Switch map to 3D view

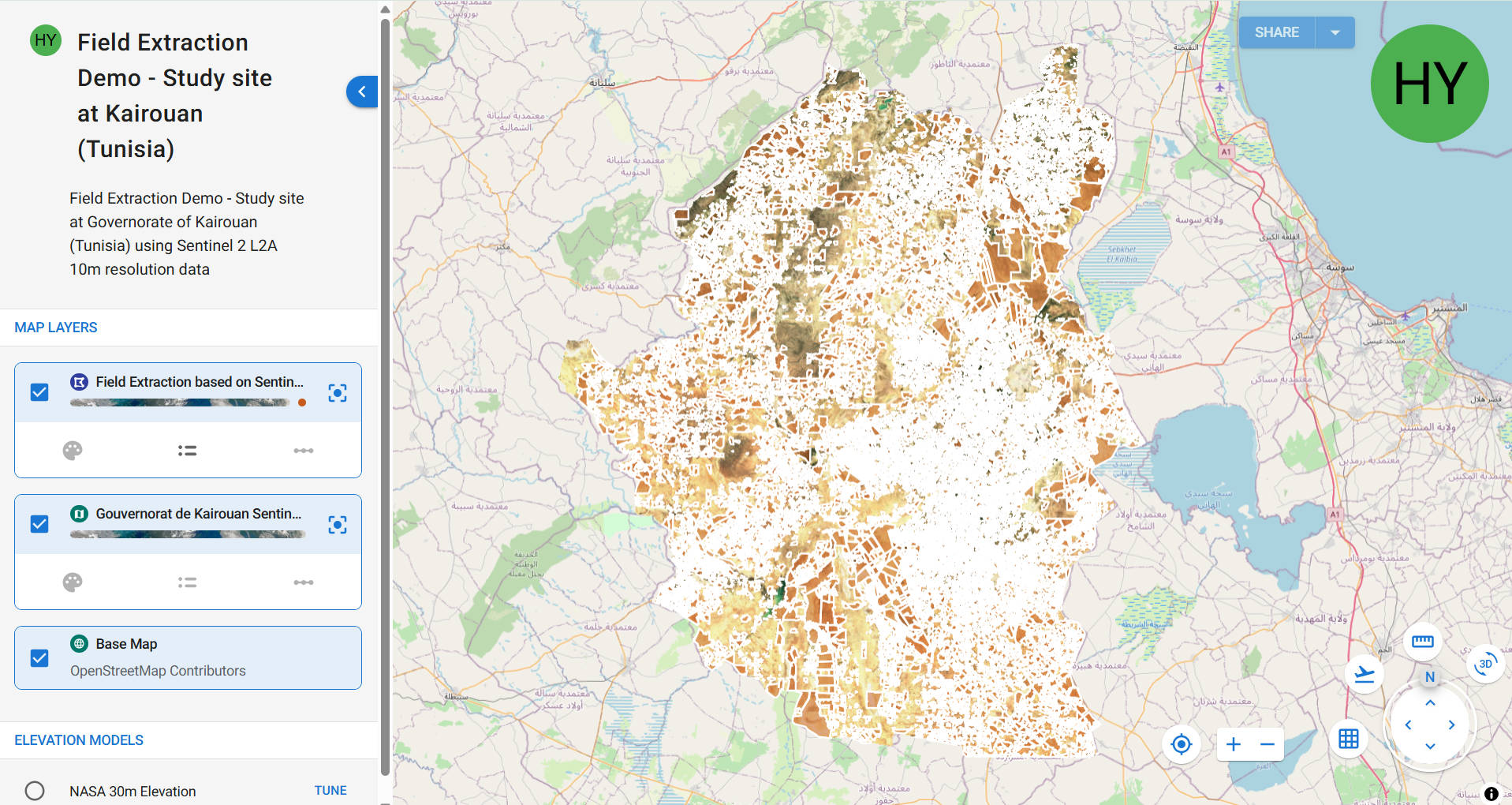1485,664
